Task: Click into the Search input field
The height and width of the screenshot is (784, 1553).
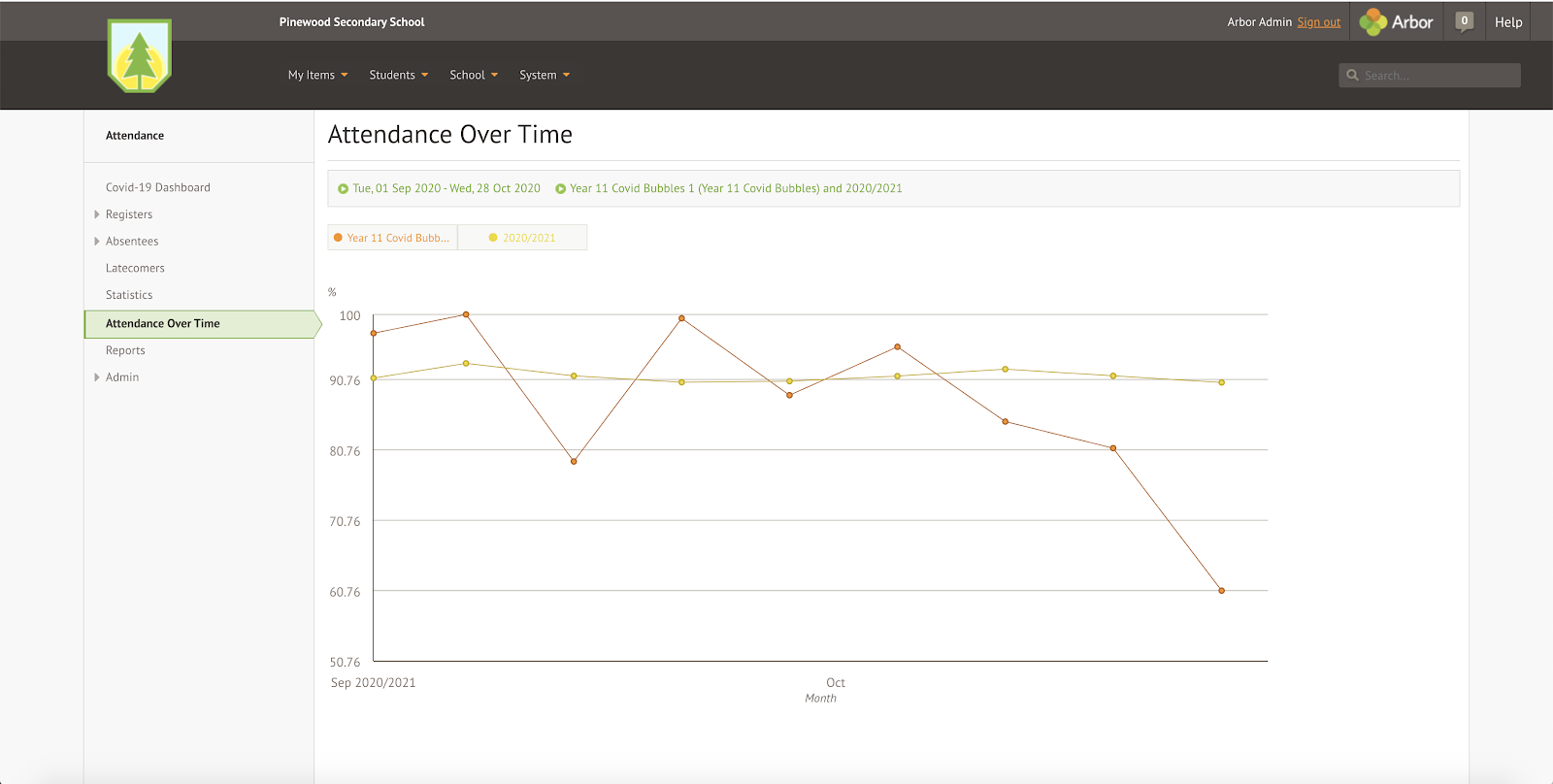Action: pyautogui.click(x=1438, y=76)
